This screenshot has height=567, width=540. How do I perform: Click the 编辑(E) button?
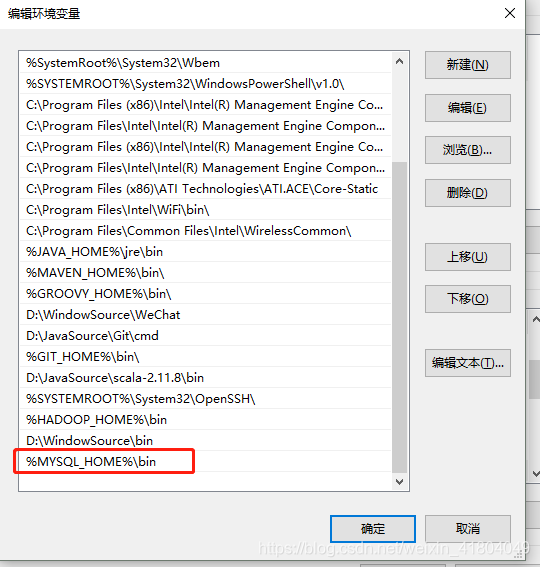[x=468, y=108]
